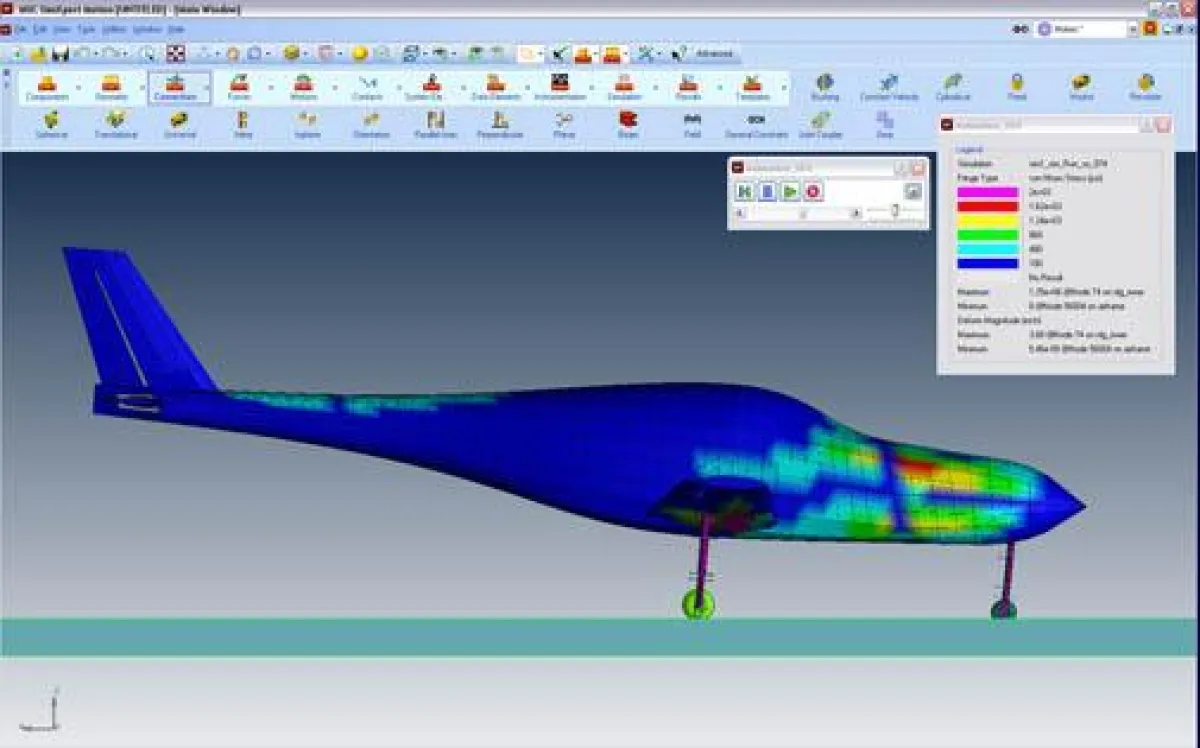Jump to the first animation frame
The width and height of the screenshot is (1200, 748).
[746, 191]
